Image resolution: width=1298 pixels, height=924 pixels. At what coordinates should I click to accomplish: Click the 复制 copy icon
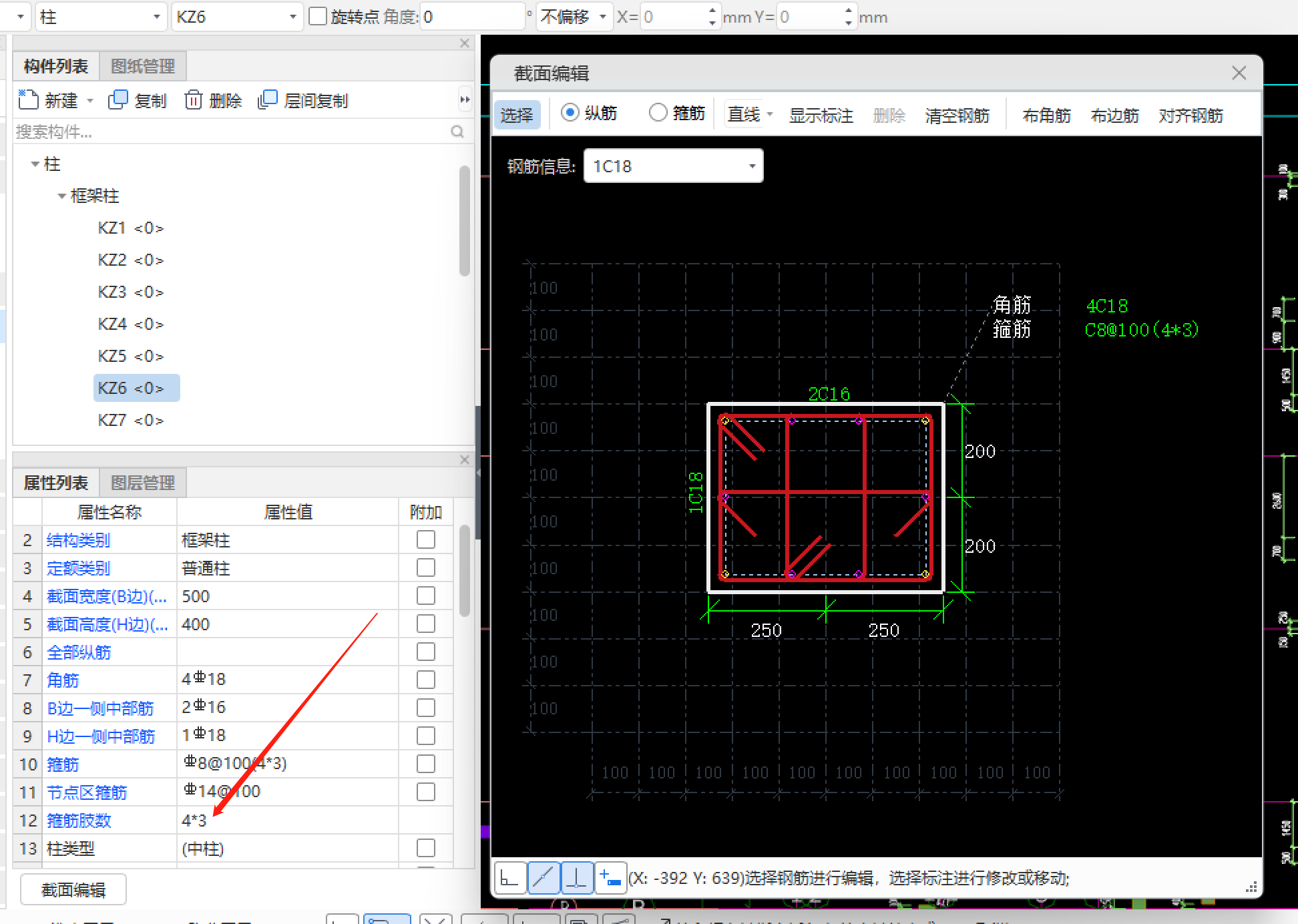(x=118, y=100)
